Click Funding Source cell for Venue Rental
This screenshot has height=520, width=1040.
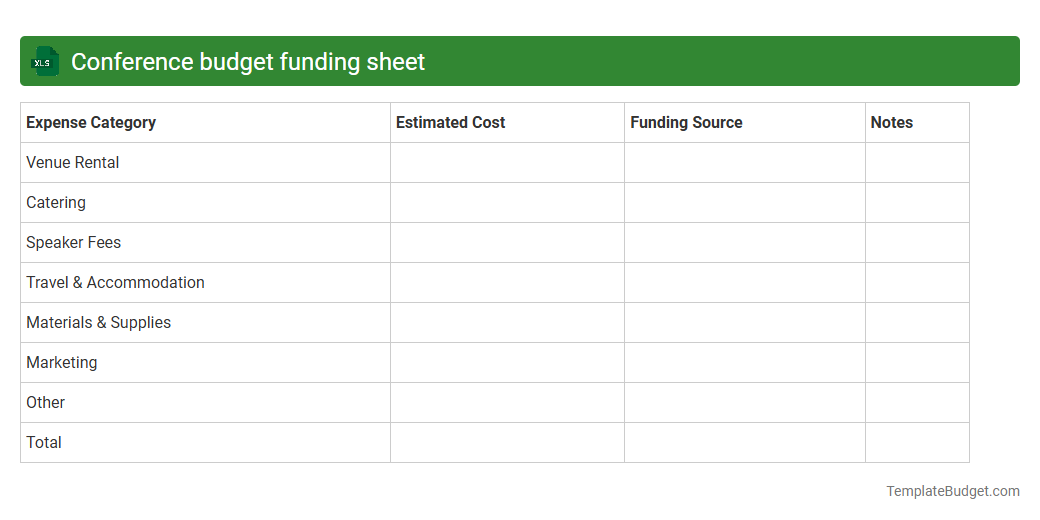(x=745, y=162)
